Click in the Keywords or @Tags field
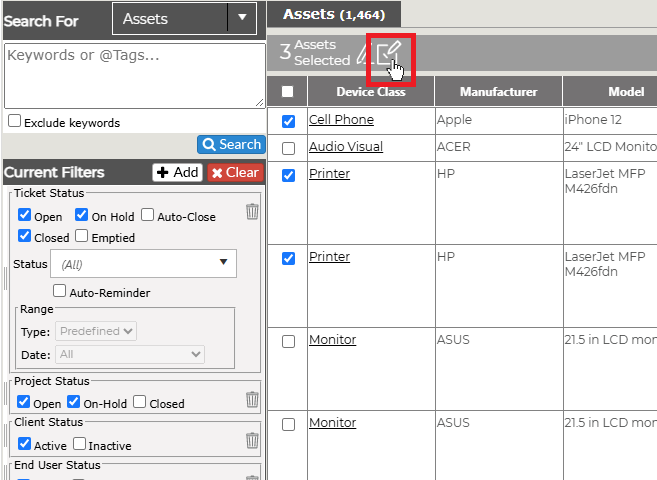 point(135,76)
